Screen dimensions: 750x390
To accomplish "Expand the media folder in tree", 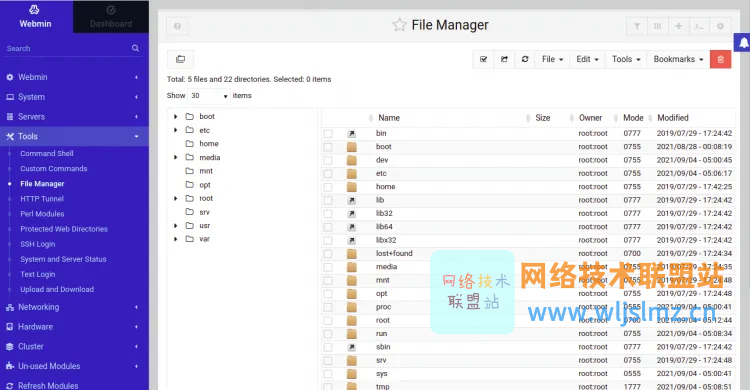I will [x=176, y=157].
